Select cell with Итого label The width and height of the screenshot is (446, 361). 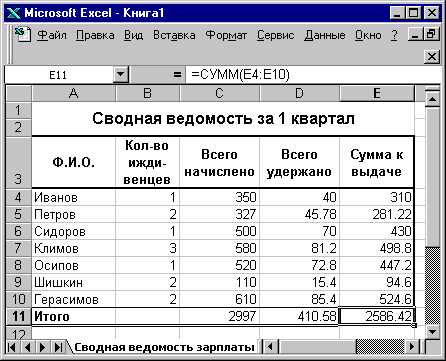[x=73, y=316]
